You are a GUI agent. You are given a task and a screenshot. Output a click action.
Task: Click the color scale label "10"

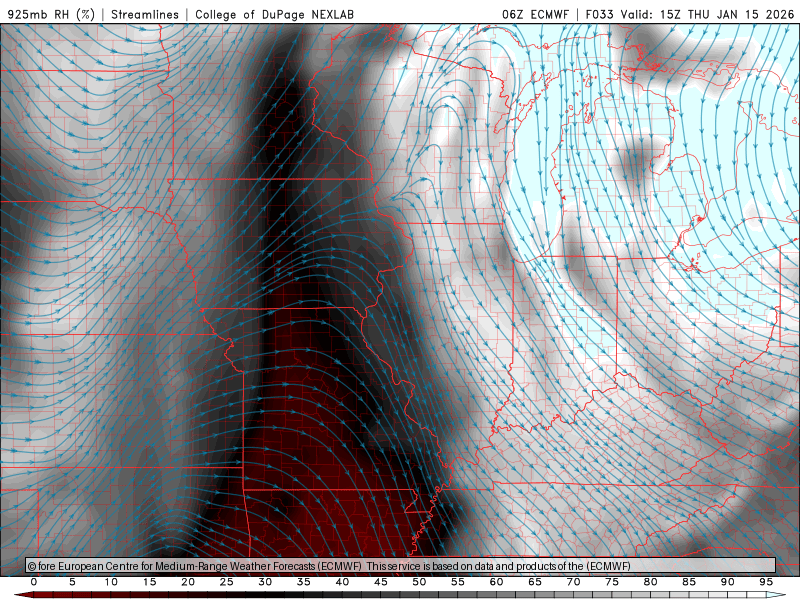click(111, 582)
